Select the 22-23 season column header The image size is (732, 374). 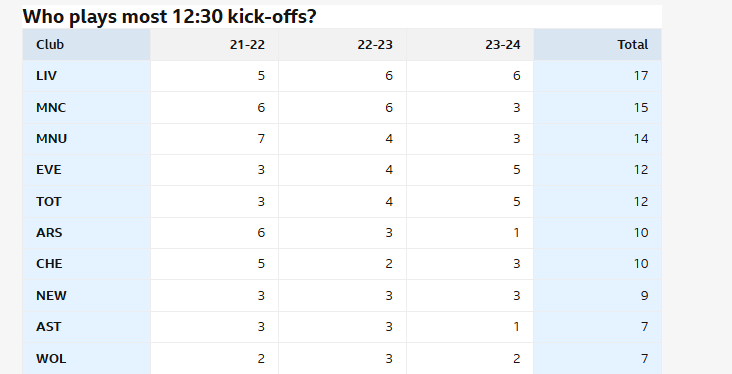[342, 44]
